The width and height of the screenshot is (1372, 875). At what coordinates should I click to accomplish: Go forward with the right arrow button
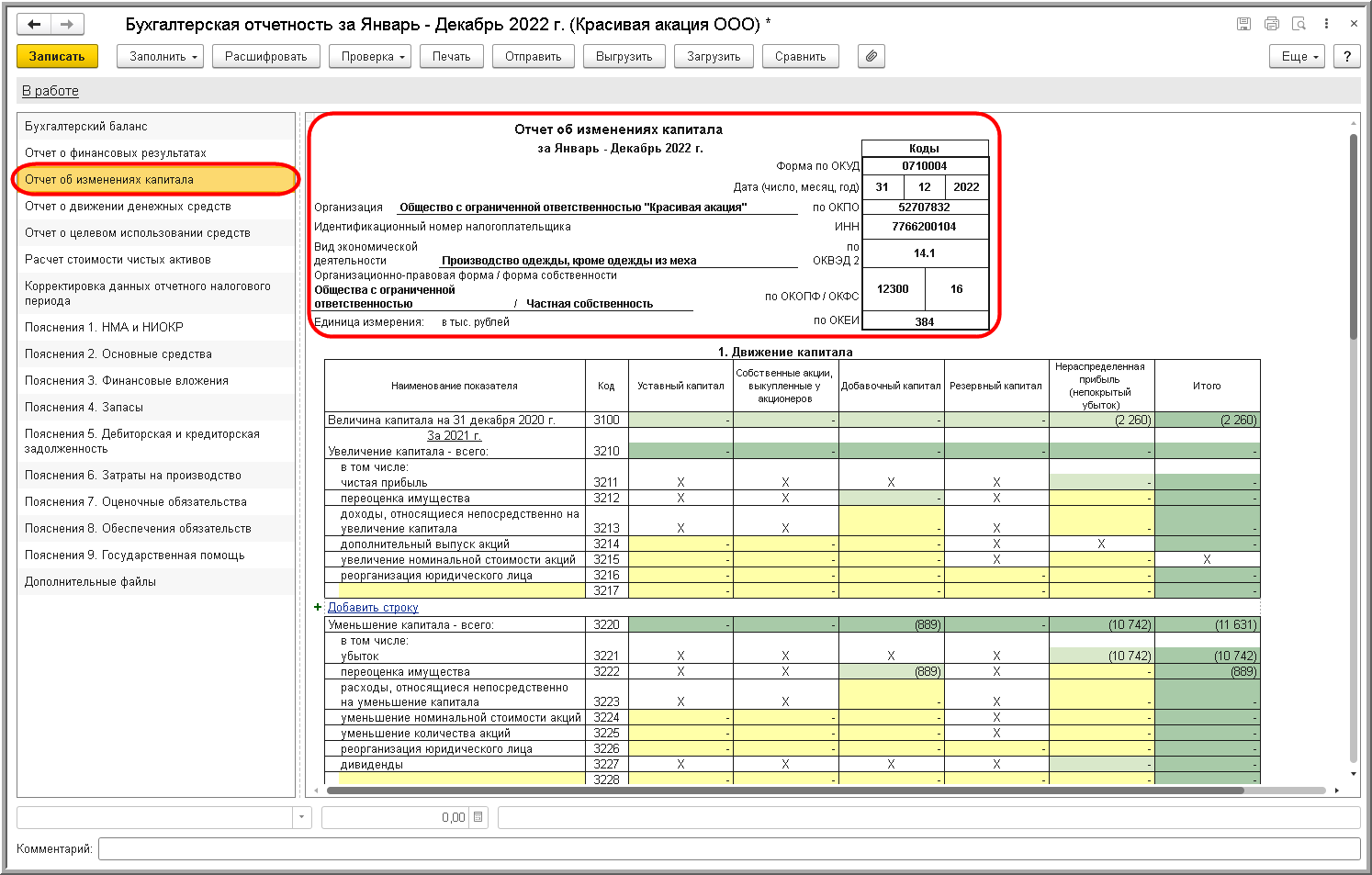point(67,25)
